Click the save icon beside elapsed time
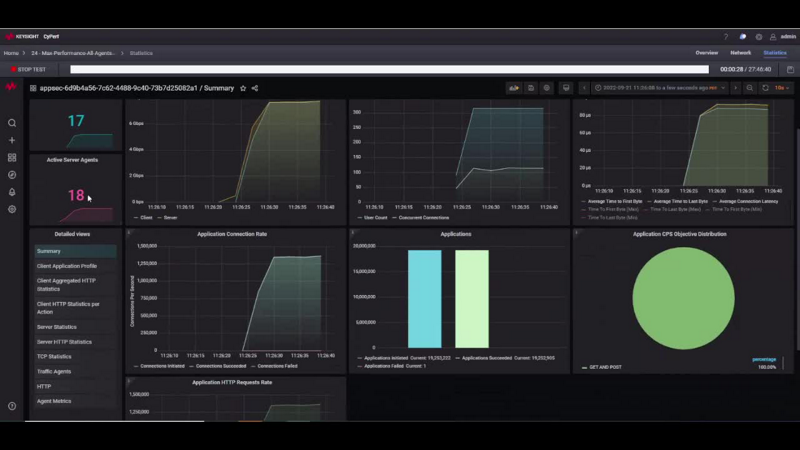This screenshot has height=450, width=800. pyautogui.click(x=790, y=69)
